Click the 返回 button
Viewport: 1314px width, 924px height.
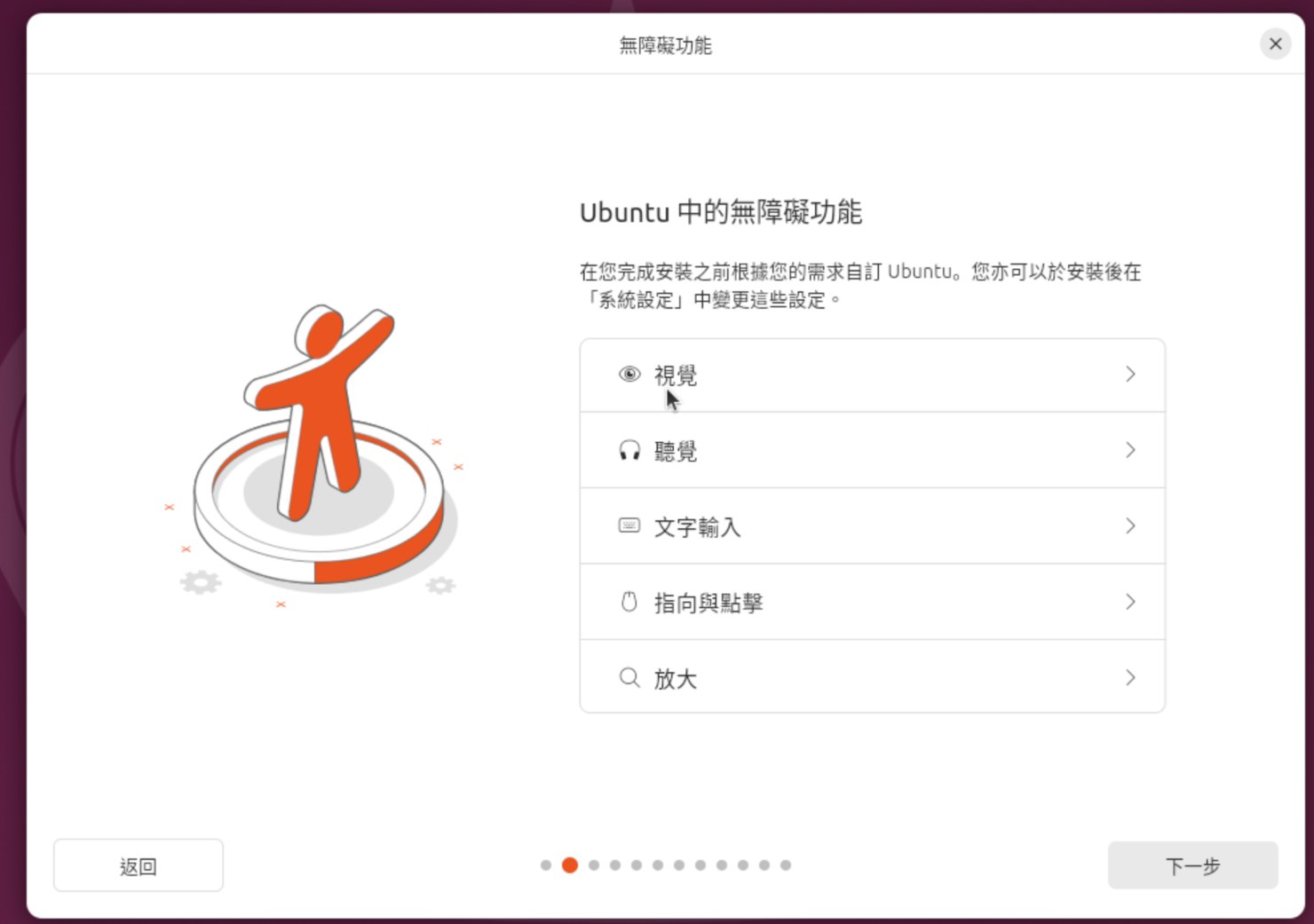coord(139,865)
